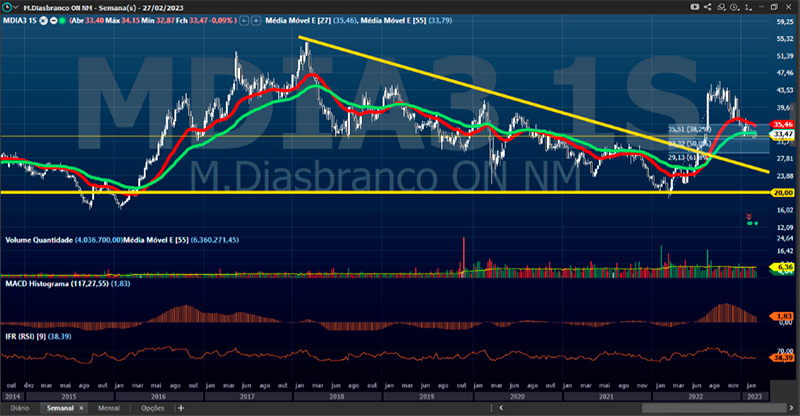Switch to the Mensal tab

(x=109, y=408)
